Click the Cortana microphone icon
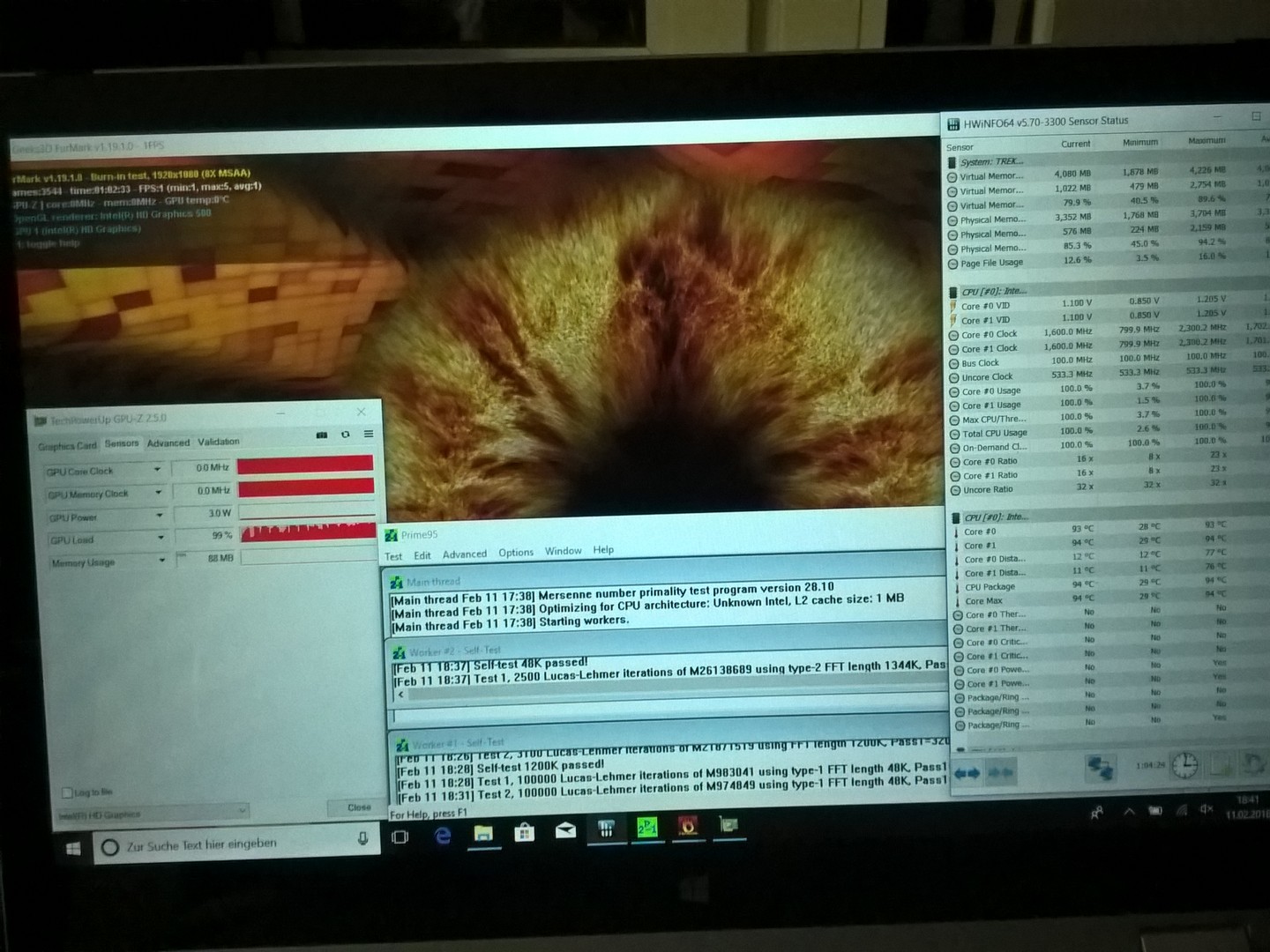The width and height of the screenshot is (1270, 952). 362,838
